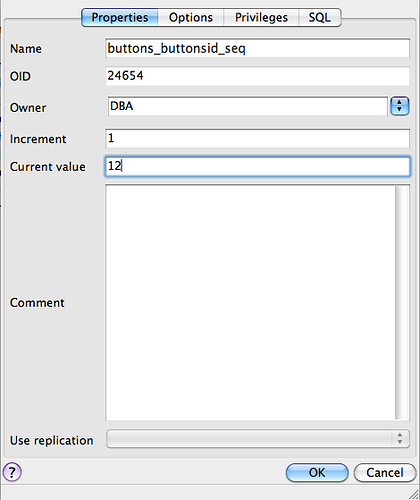Click the OID field showing 24654

(257, 76)
